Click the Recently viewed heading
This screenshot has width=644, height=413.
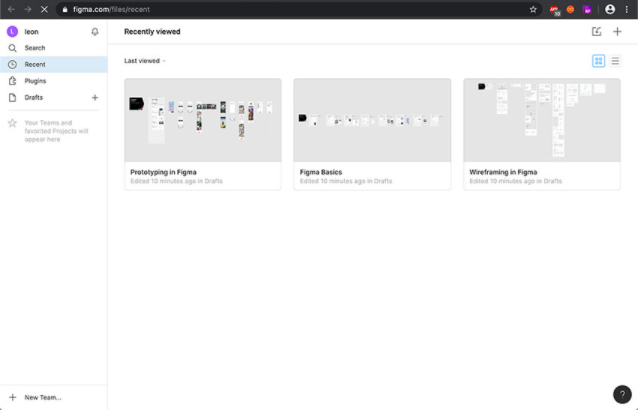click(x=153, y=32)
